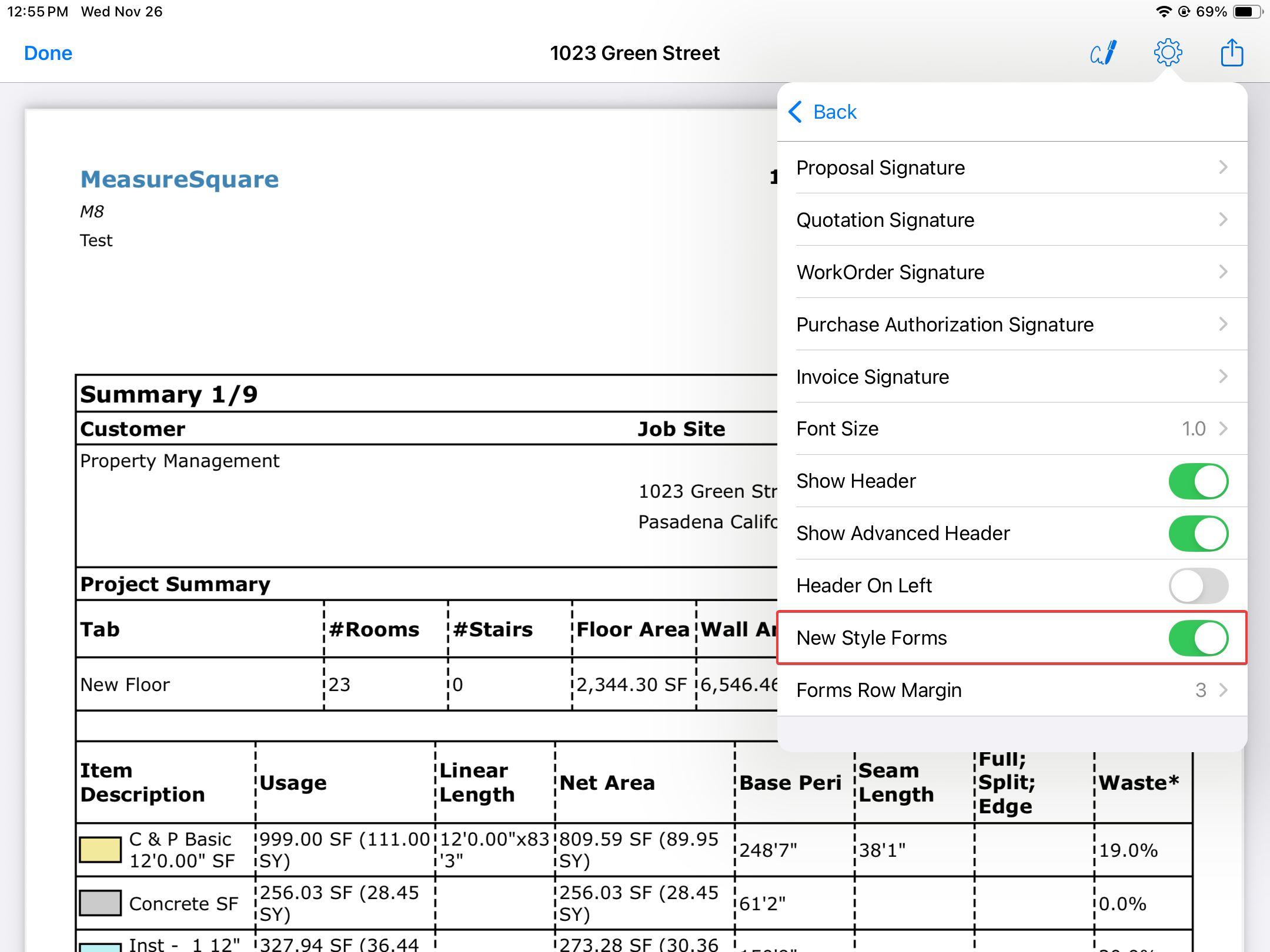1270x952 pixels.
Task: Tap the share export icon
Action: click(1232, 53)
